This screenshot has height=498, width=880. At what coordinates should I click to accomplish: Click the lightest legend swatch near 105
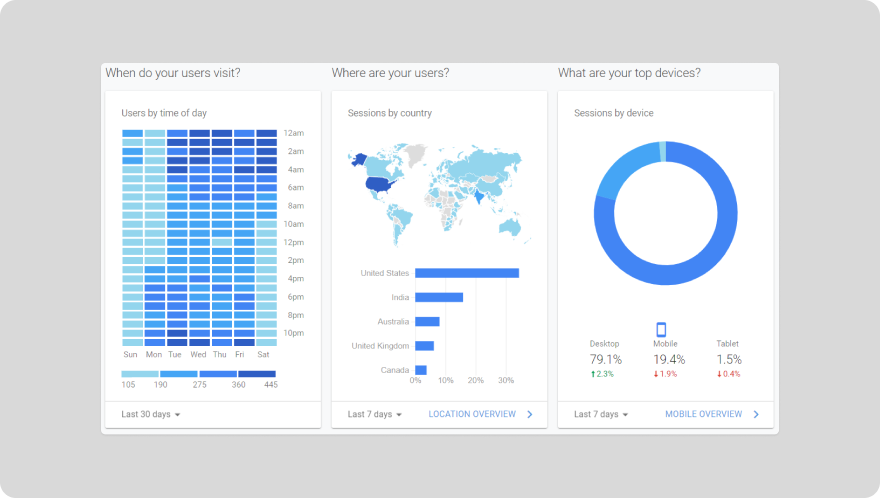[x=140, y=374]
